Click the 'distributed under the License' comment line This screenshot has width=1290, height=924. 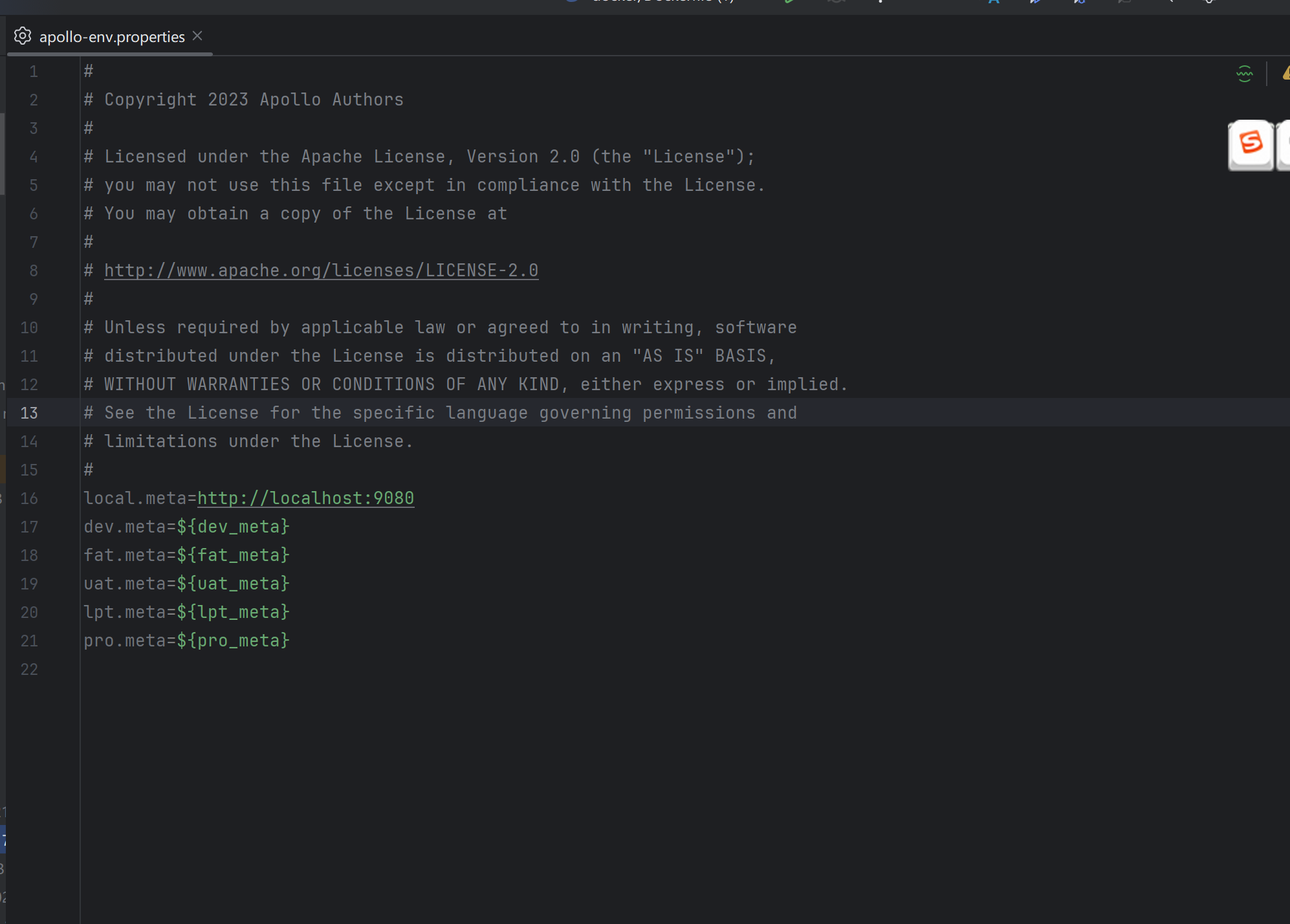point(430,356)
